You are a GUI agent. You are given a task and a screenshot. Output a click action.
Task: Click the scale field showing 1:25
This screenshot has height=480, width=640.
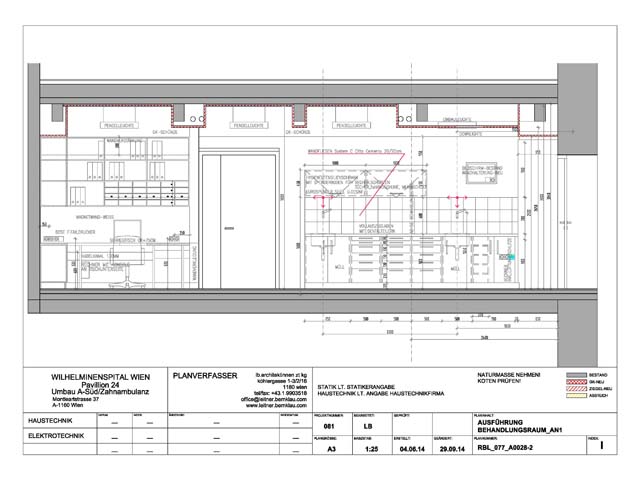(371, 449)
